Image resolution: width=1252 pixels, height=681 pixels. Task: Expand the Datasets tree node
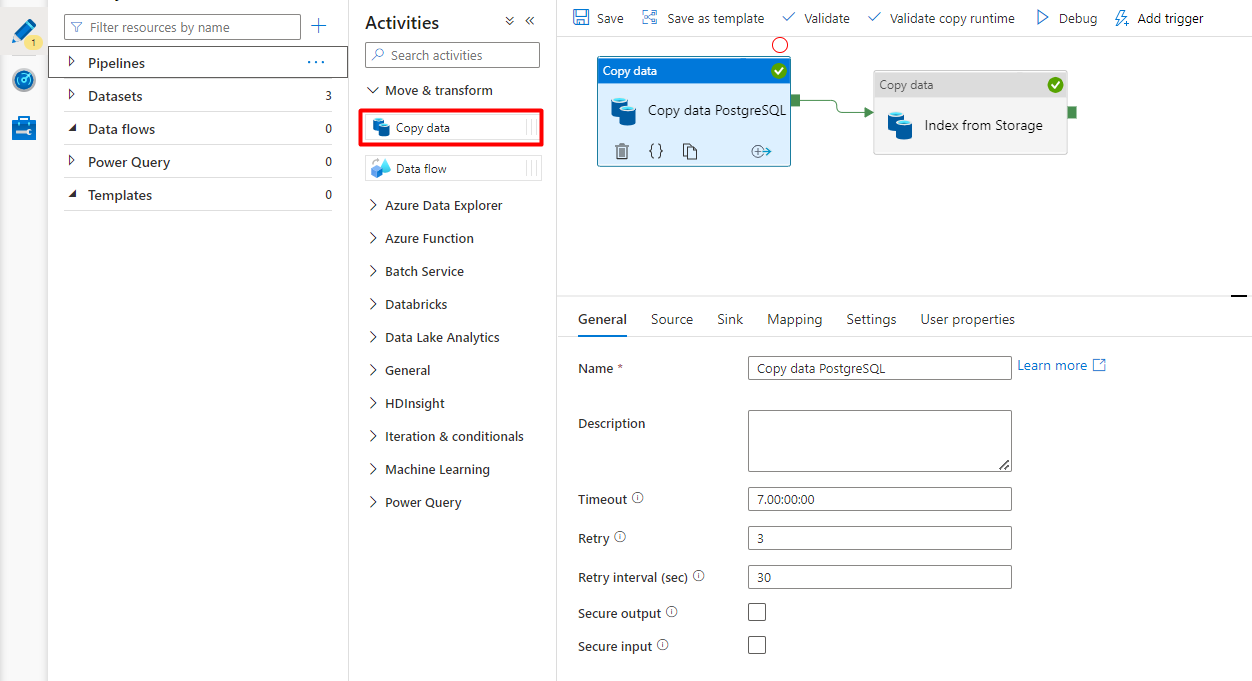(x=71, y=95)
